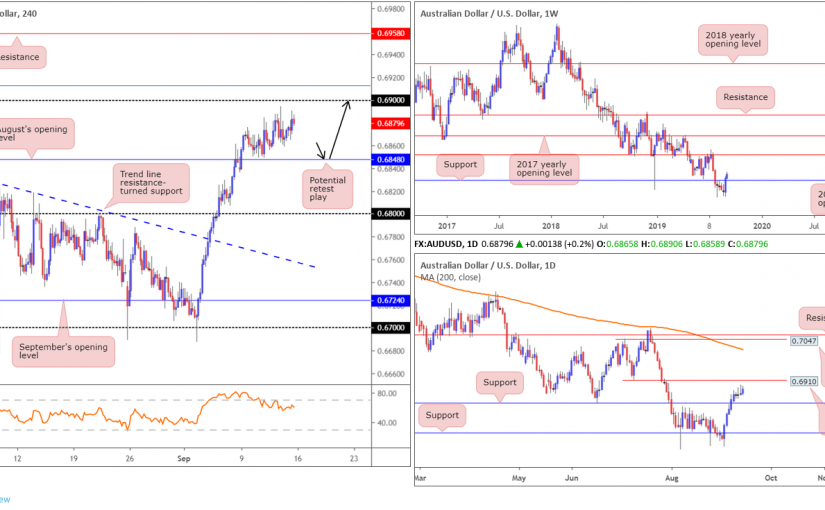The height and width of the screenshot is (510, 825).
Task: Click the 0.6724 blue price tag
Action: pyautogui.click(x=387, y=300)
